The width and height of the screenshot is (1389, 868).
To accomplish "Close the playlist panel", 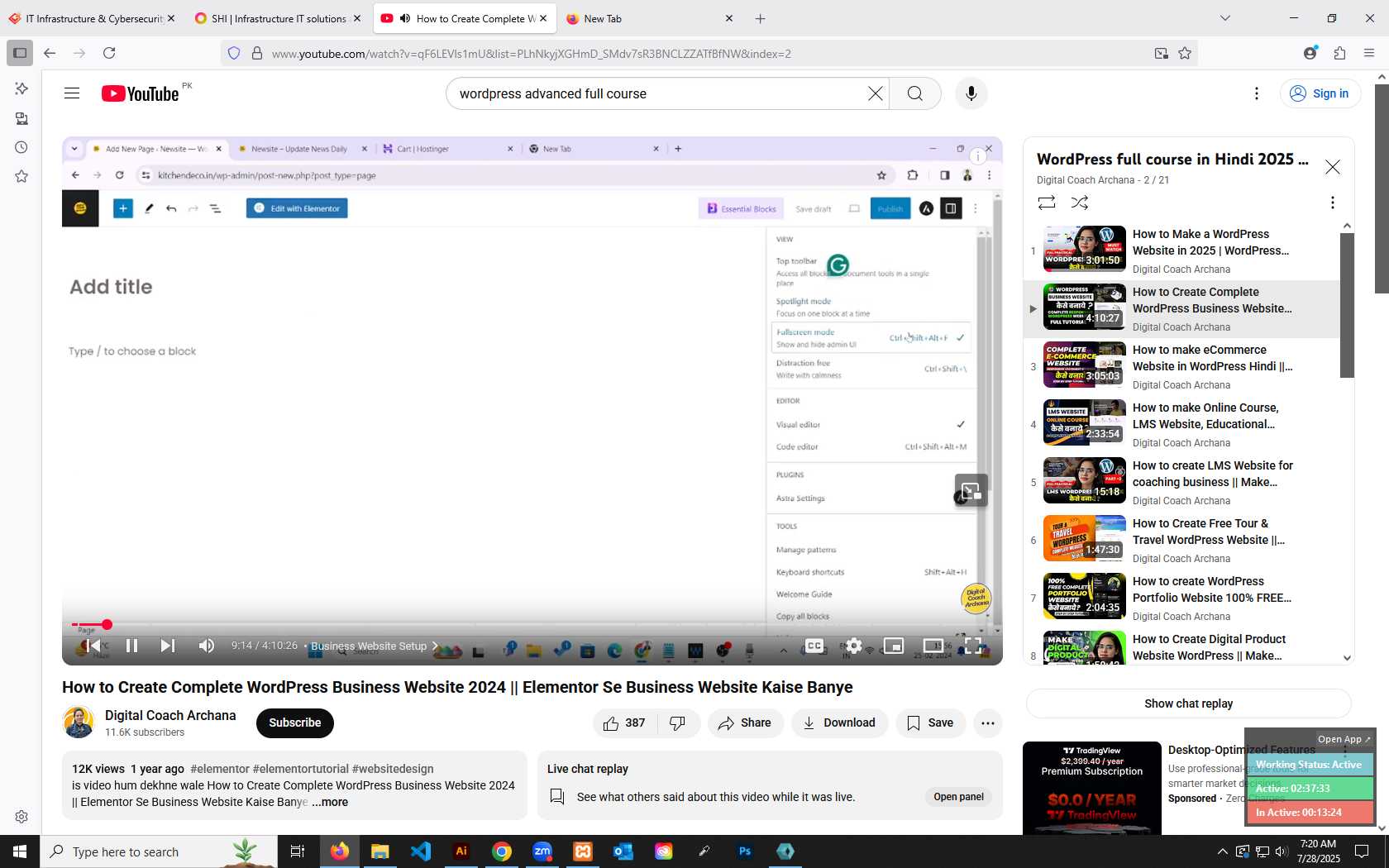I will tap(1333, 167).
